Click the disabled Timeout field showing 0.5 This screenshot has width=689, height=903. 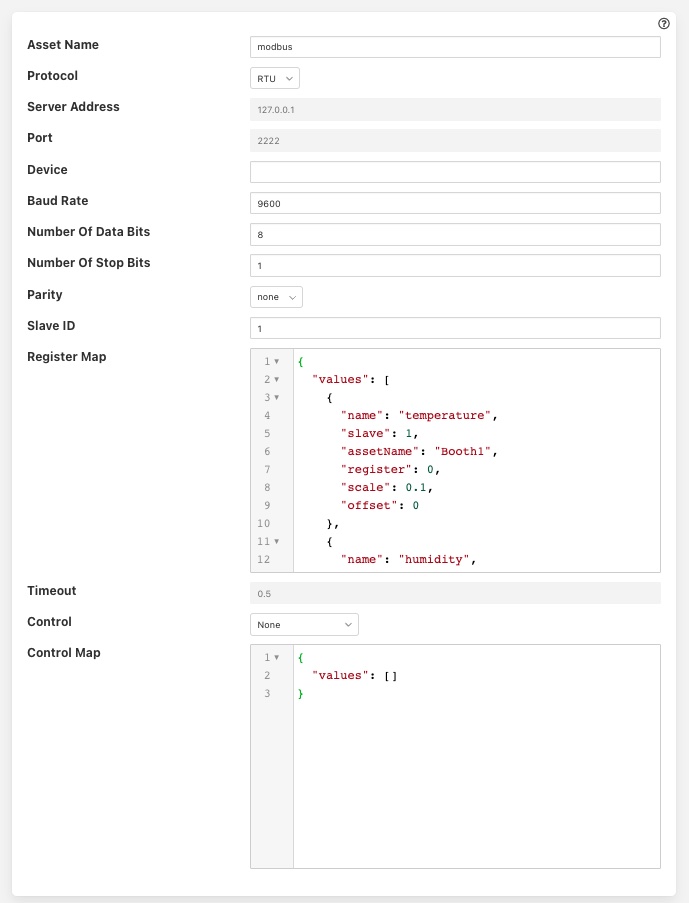[x=455, y=592]
